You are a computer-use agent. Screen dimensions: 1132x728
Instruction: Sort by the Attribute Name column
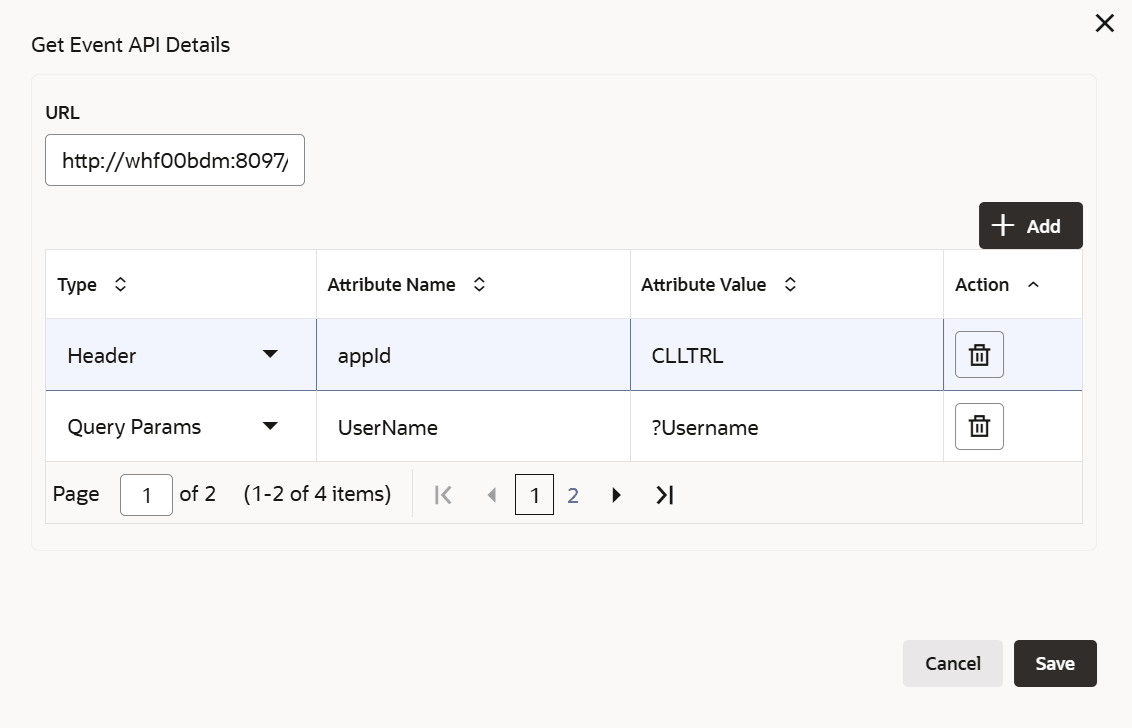pos(479,285)
